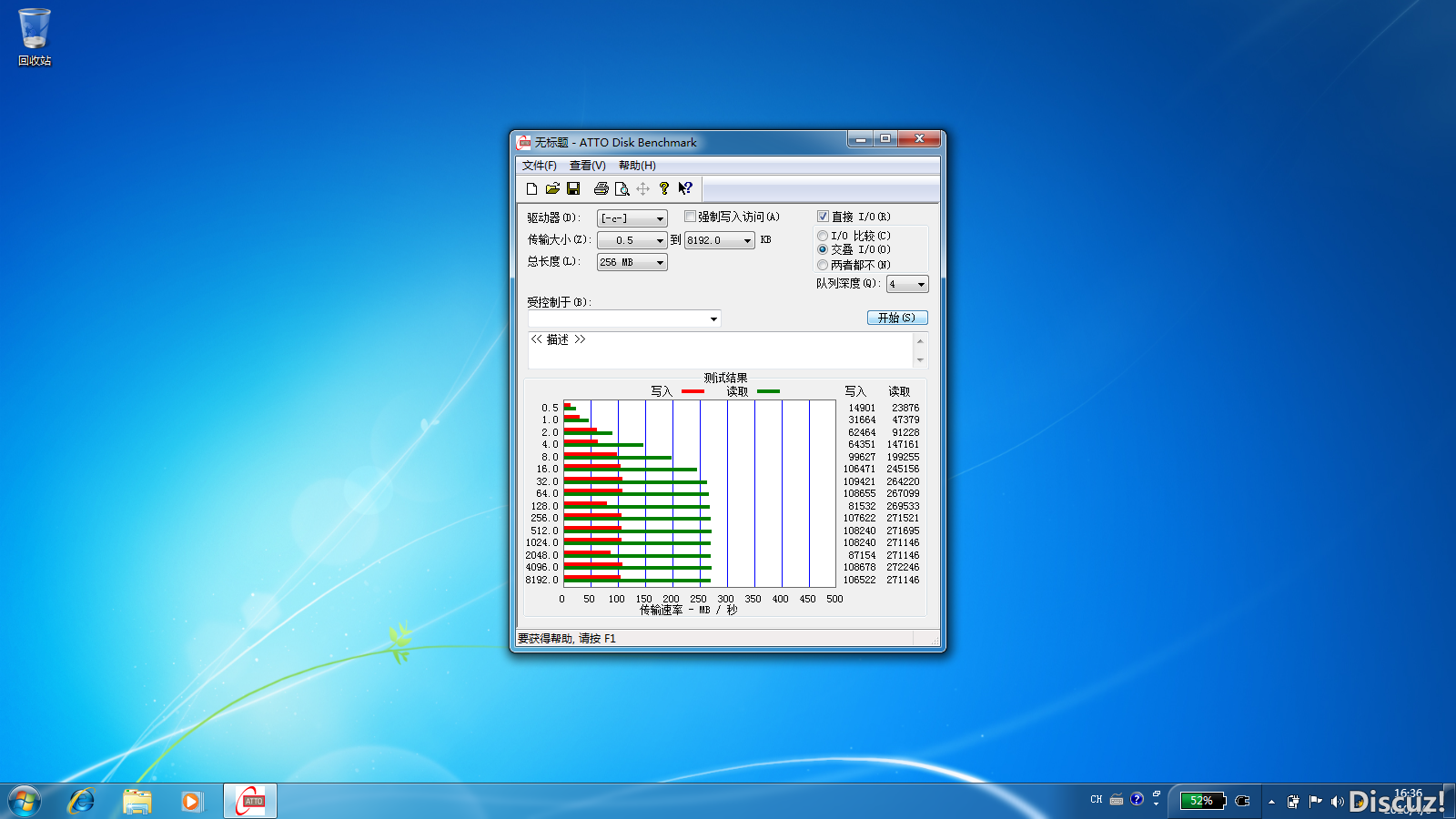Click the 52% battery meter in the taskbar
Image resolution: width=1456 pixels, height=819 pixels.
[1203, 801]
